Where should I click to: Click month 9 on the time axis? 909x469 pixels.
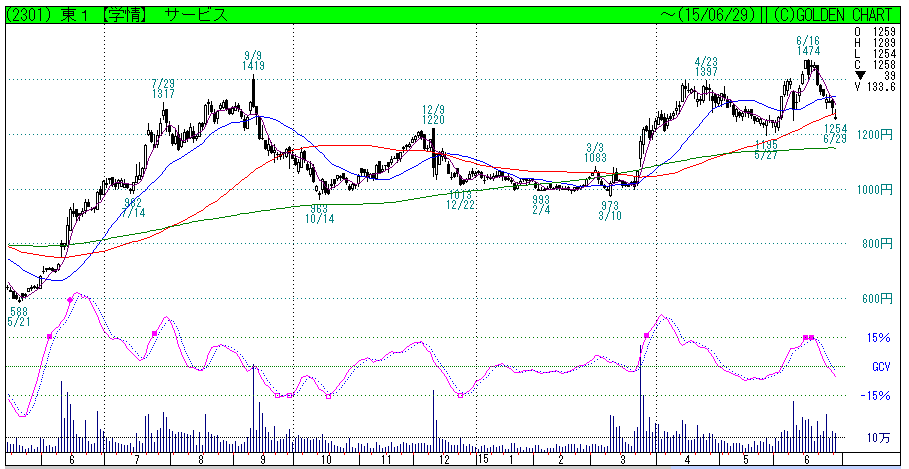[x=264, y=459]
